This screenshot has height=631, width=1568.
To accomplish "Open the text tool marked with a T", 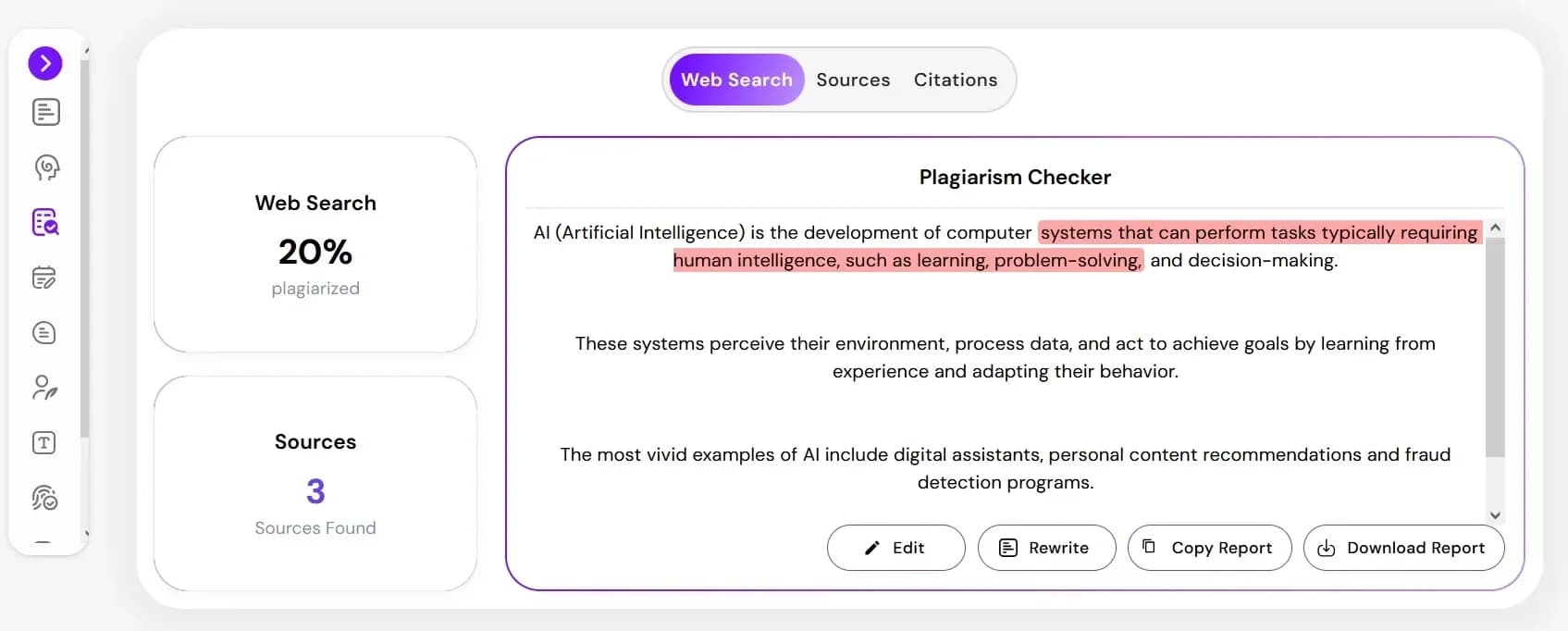I will pos(44,442).
